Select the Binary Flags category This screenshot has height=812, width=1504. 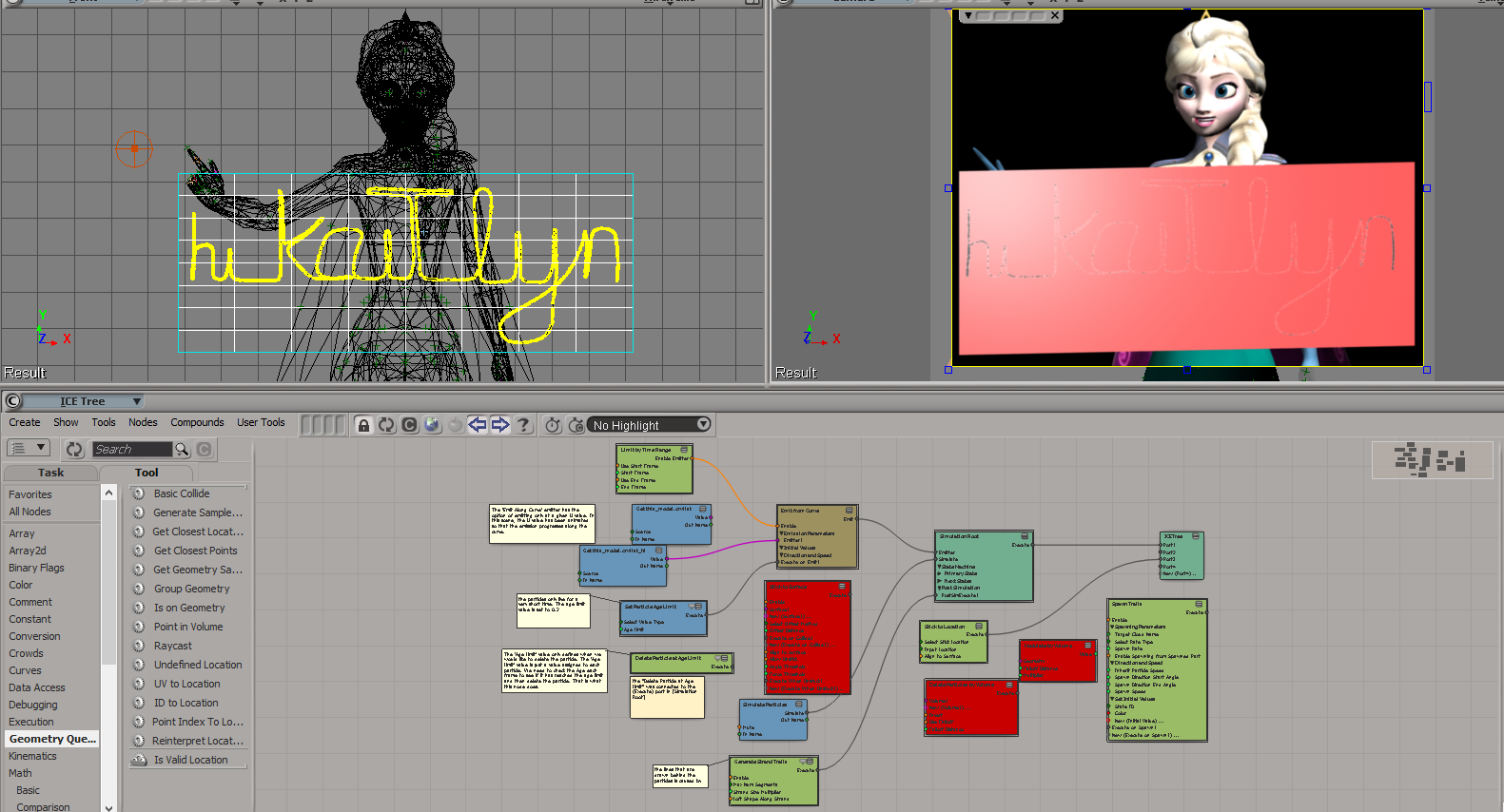coord(36,568)
